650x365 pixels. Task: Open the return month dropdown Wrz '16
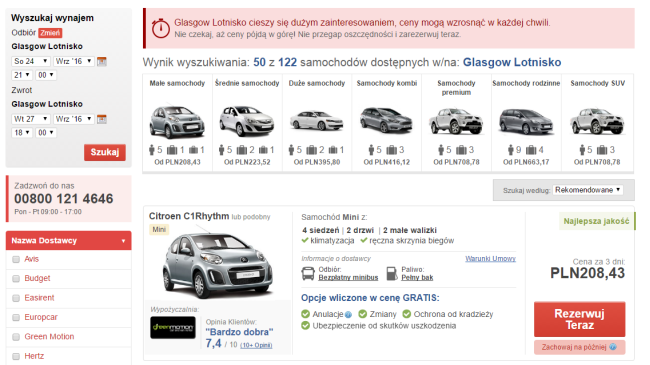[74, 119]
